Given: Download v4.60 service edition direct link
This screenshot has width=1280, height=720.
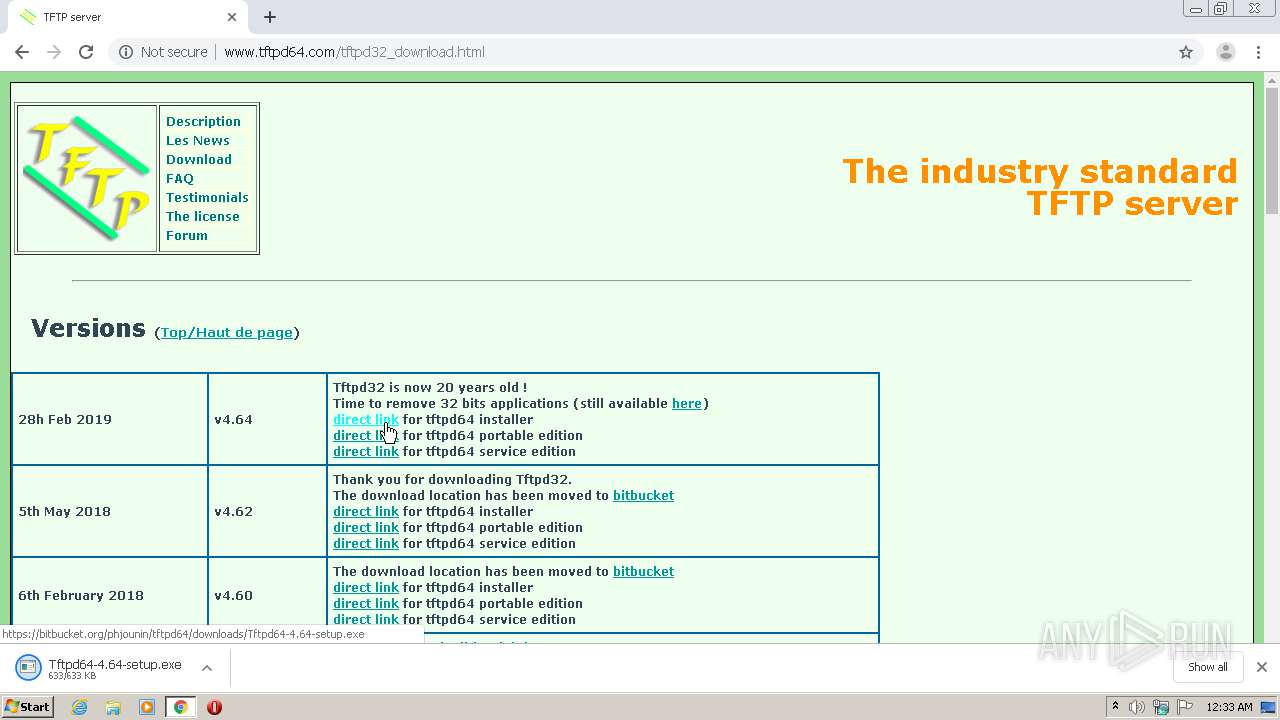Looking at the screenshot, I should pyautogui.click(x=365, y=619).
